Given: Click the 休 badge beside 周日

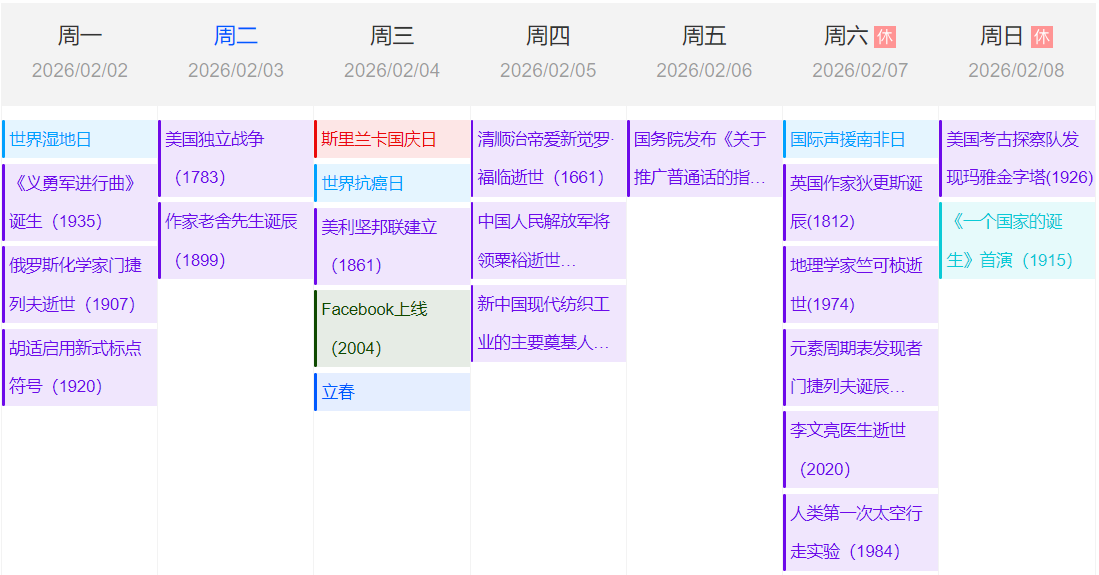Looking at the screenshot, I should (1041, 37).
